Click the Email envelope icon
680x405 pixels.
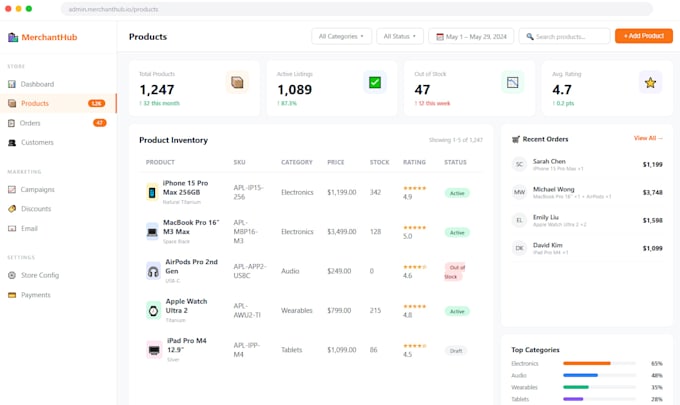12,229
